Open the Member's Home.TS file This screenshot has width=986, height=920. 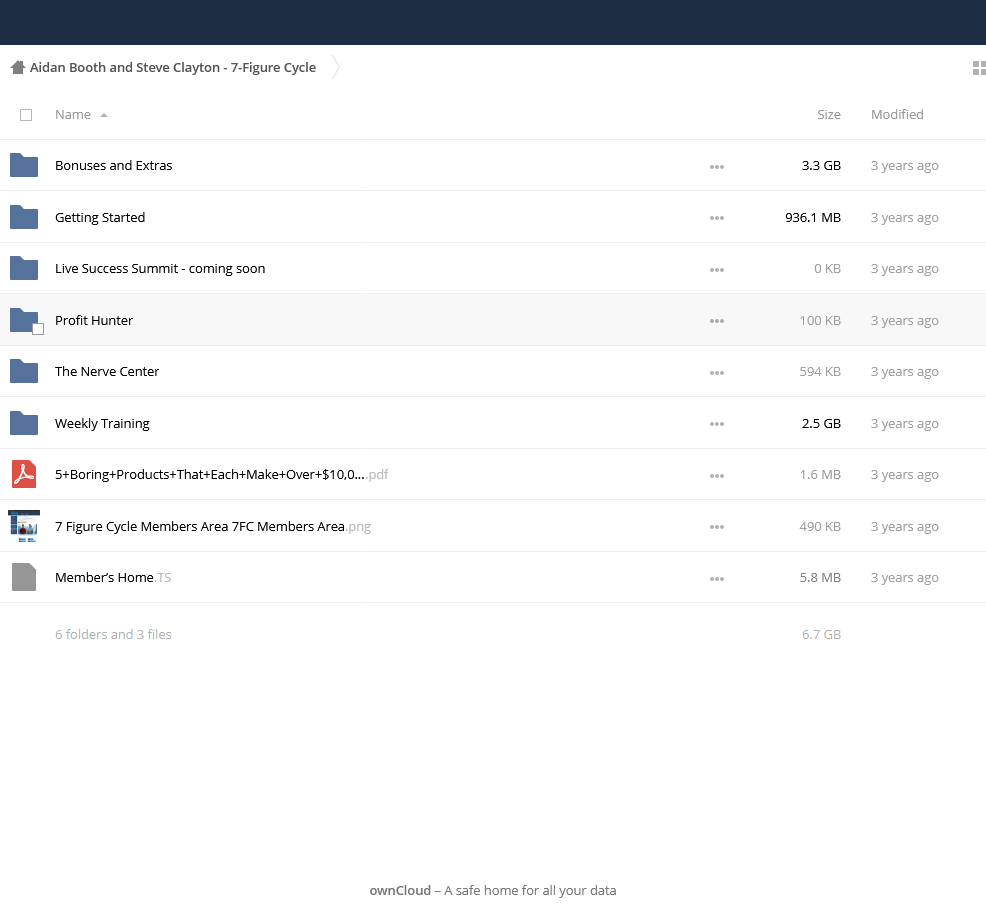pyautogui.click(x=113, y=577)
